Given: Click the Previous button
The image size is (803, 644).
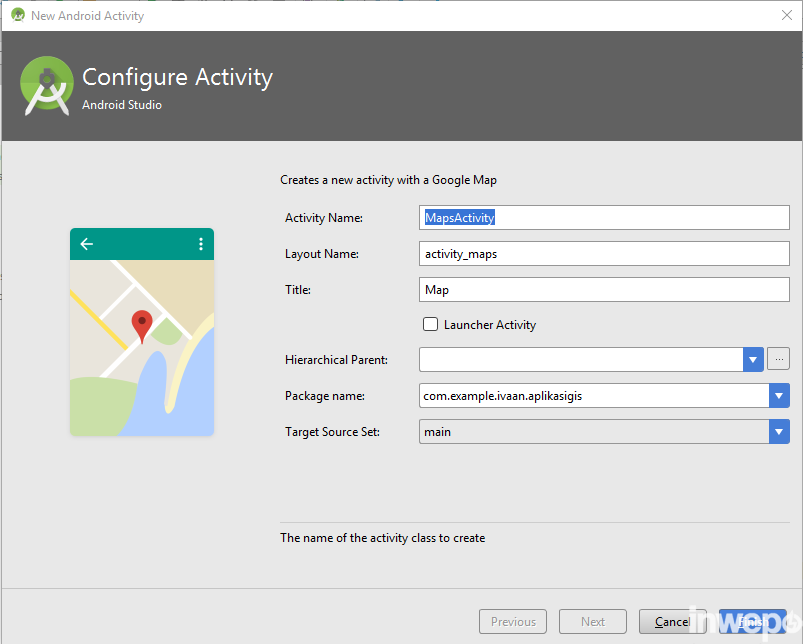Looking at the screenshot, I should click(x=513, y=621).
